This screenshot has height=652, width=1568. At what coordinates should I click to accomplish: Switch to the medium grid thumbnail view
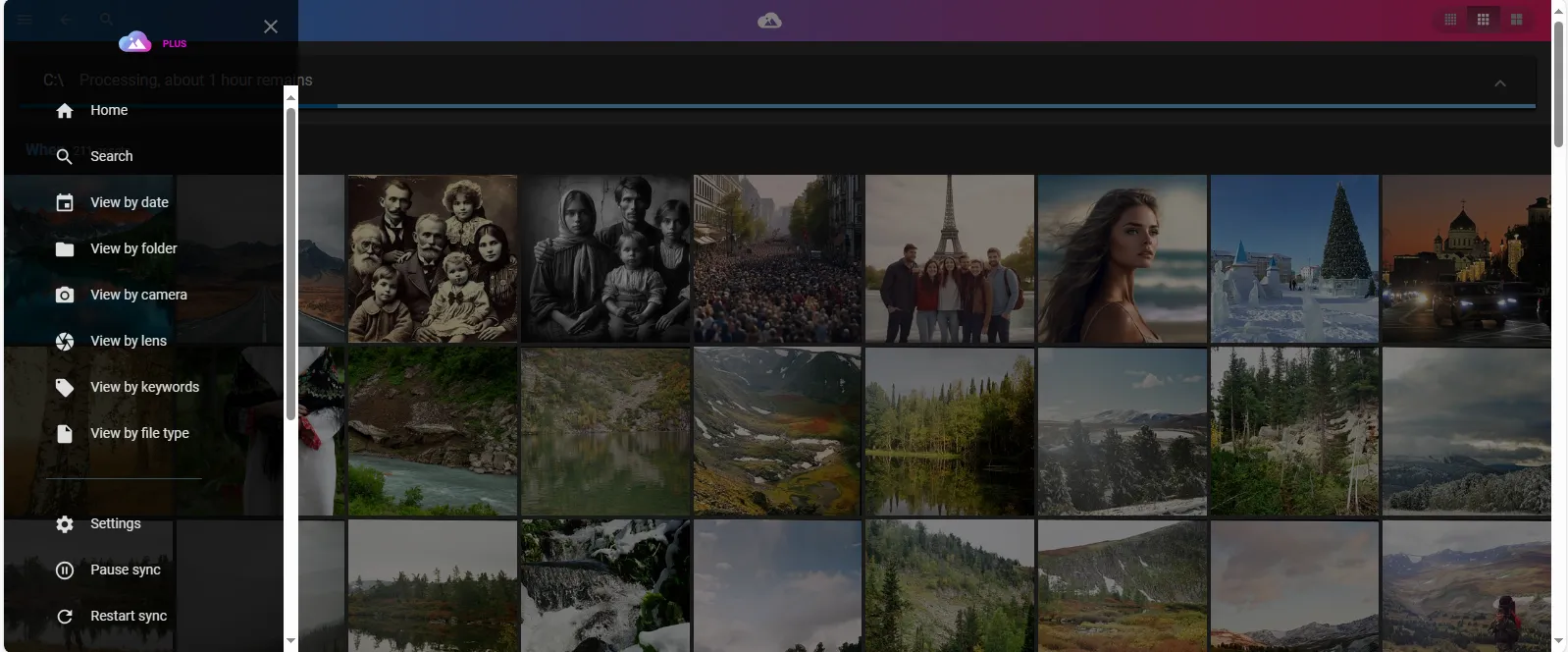(1483, 20)
